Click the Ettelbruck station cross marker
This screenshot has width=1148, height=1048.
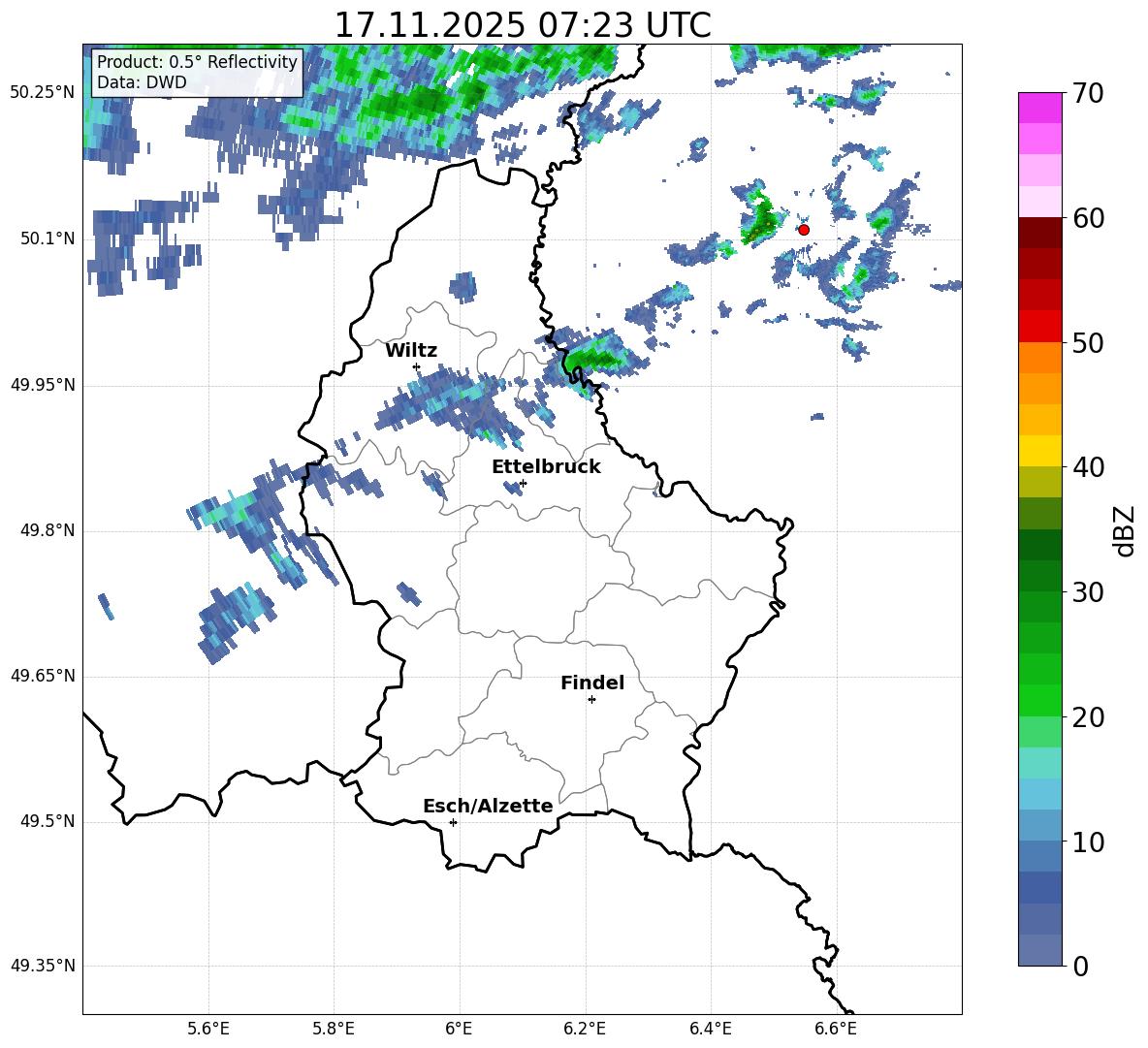[x=523, y=483]
